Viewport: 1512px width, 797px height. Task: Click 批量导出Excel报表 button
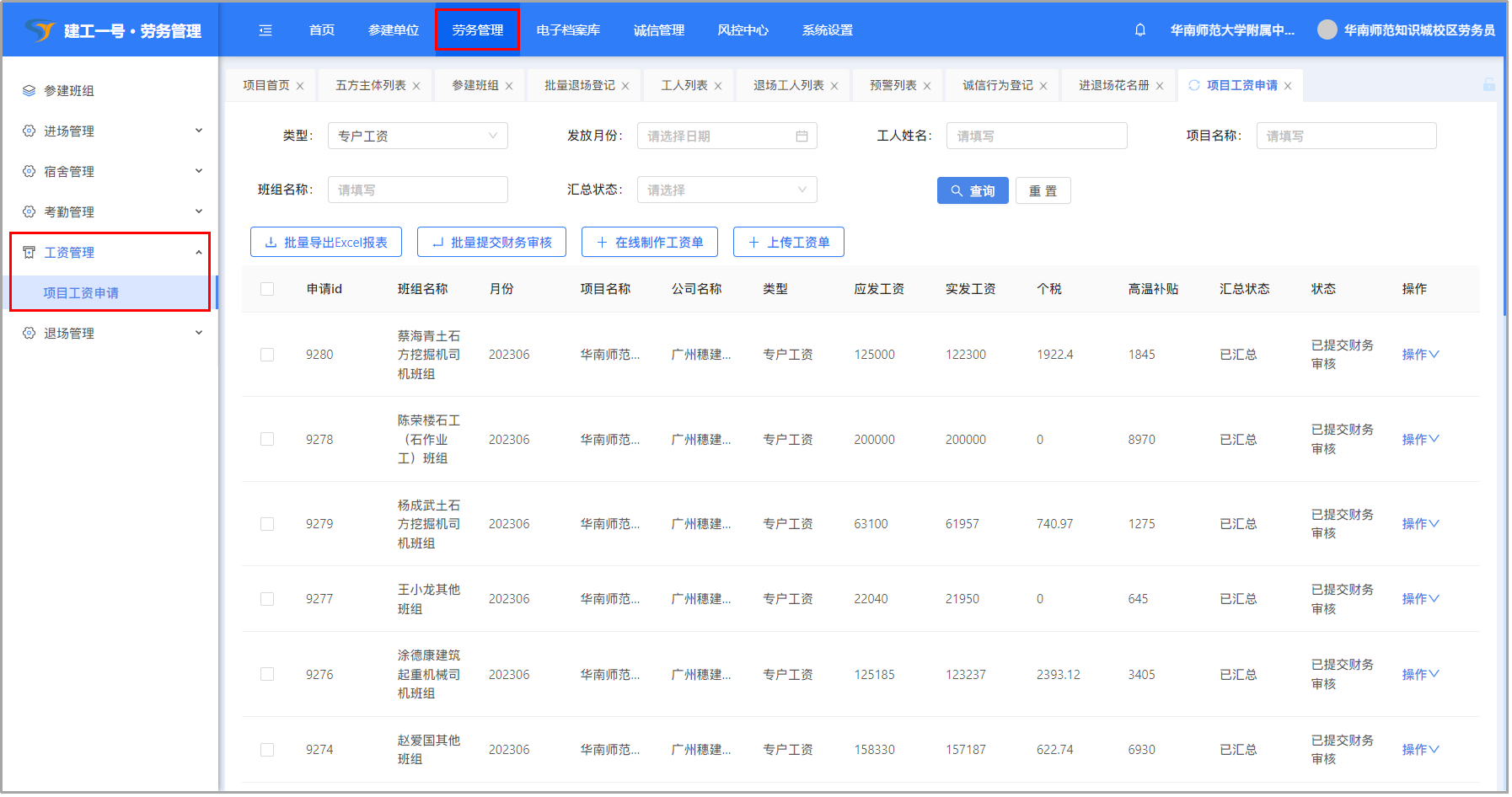[x=326, y=243]
